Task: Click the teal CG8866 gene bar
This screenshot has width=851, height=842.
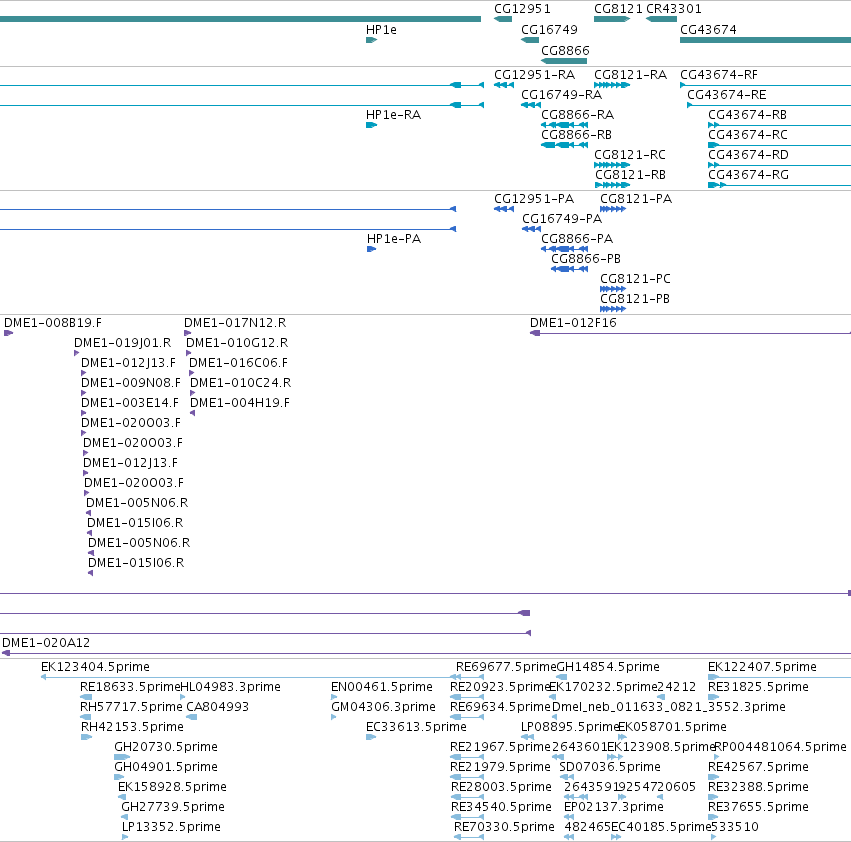Action: pos(564,61)
